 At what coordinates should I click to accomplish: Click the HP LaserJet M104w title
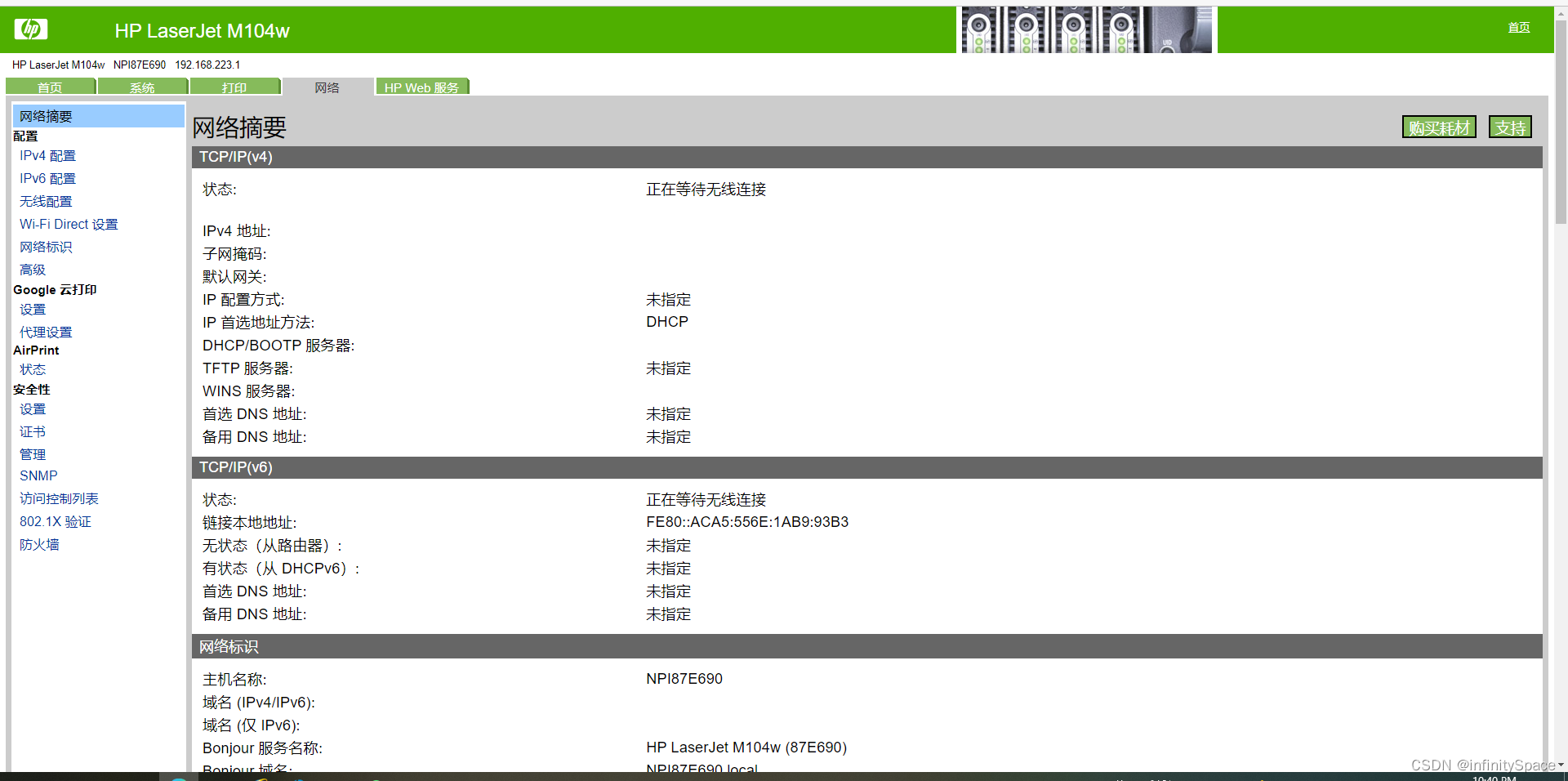click(202, 31)
